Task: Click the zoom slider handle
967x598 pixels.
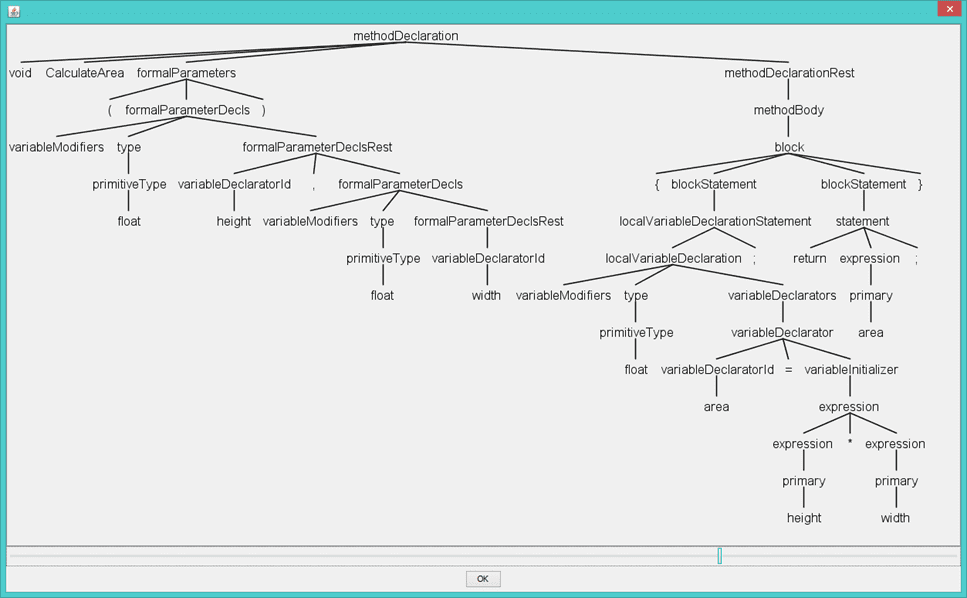Action: click(x=719, y=555)
